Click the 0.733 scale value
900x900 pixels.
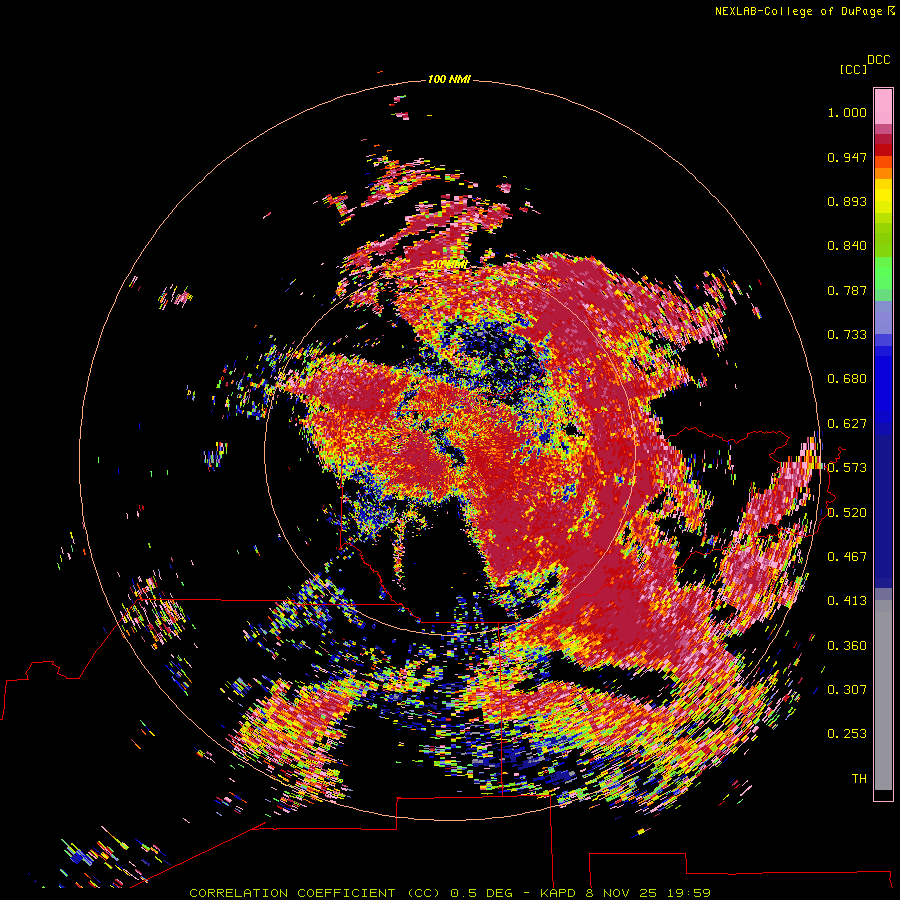click(847, 335)
